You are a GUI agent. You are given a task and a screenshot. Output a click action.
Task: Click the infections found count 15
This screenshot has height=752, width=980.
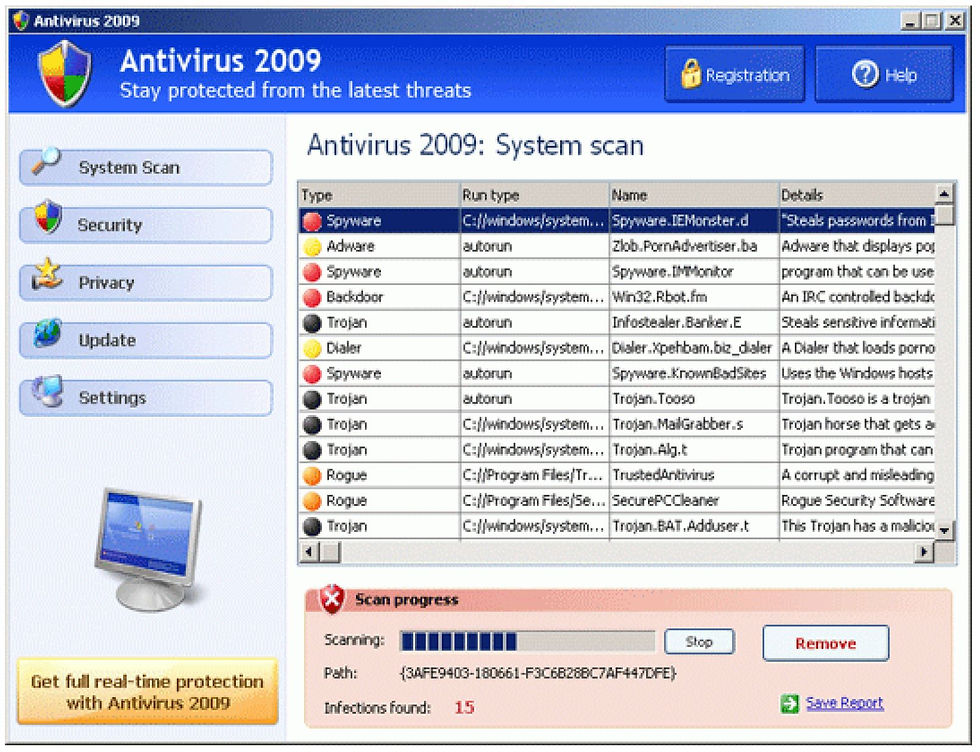point(464,708)
